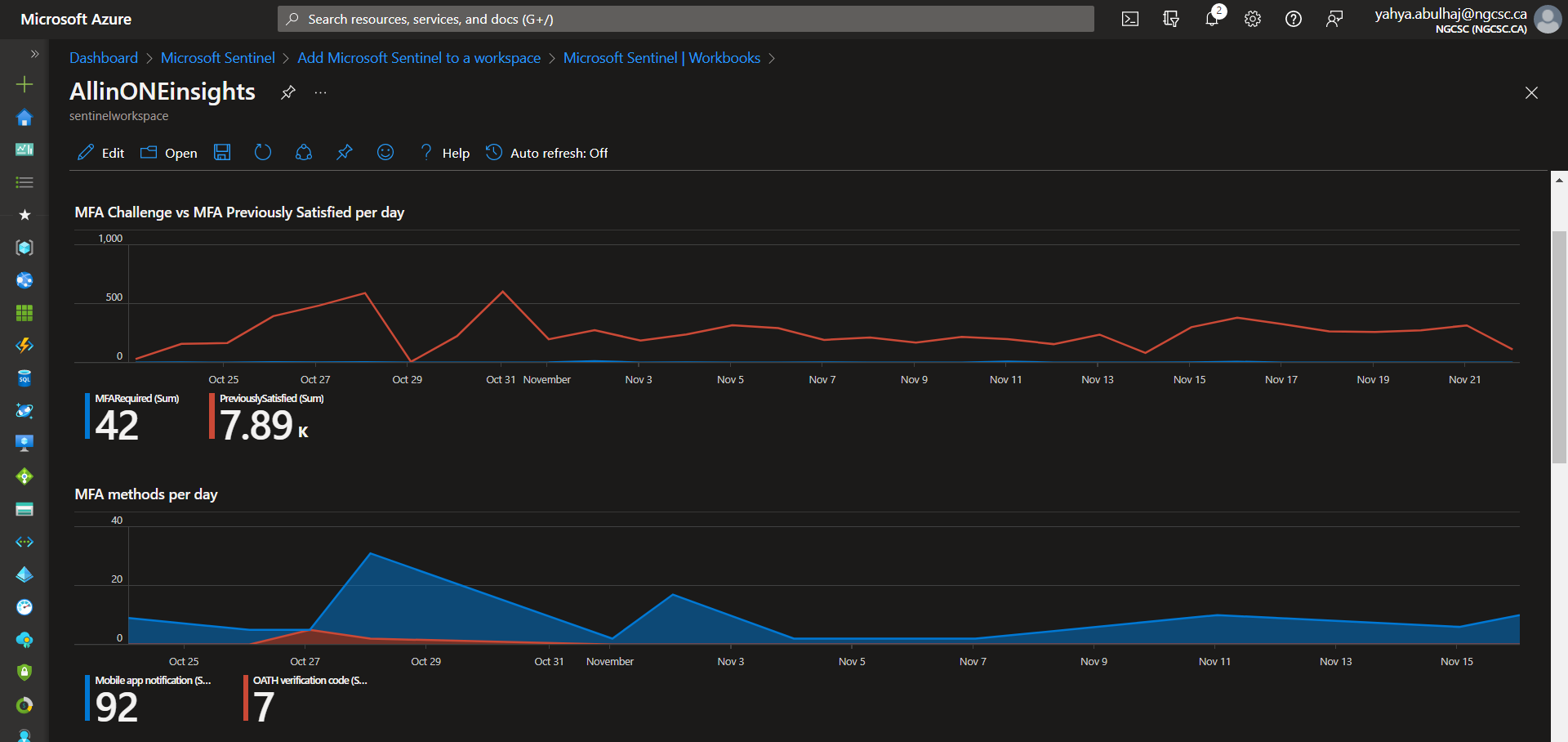The height and width of the screenshot is (742, 1568).
Task: Click the MFA methods per day heading
Action: tap(146, 494)
